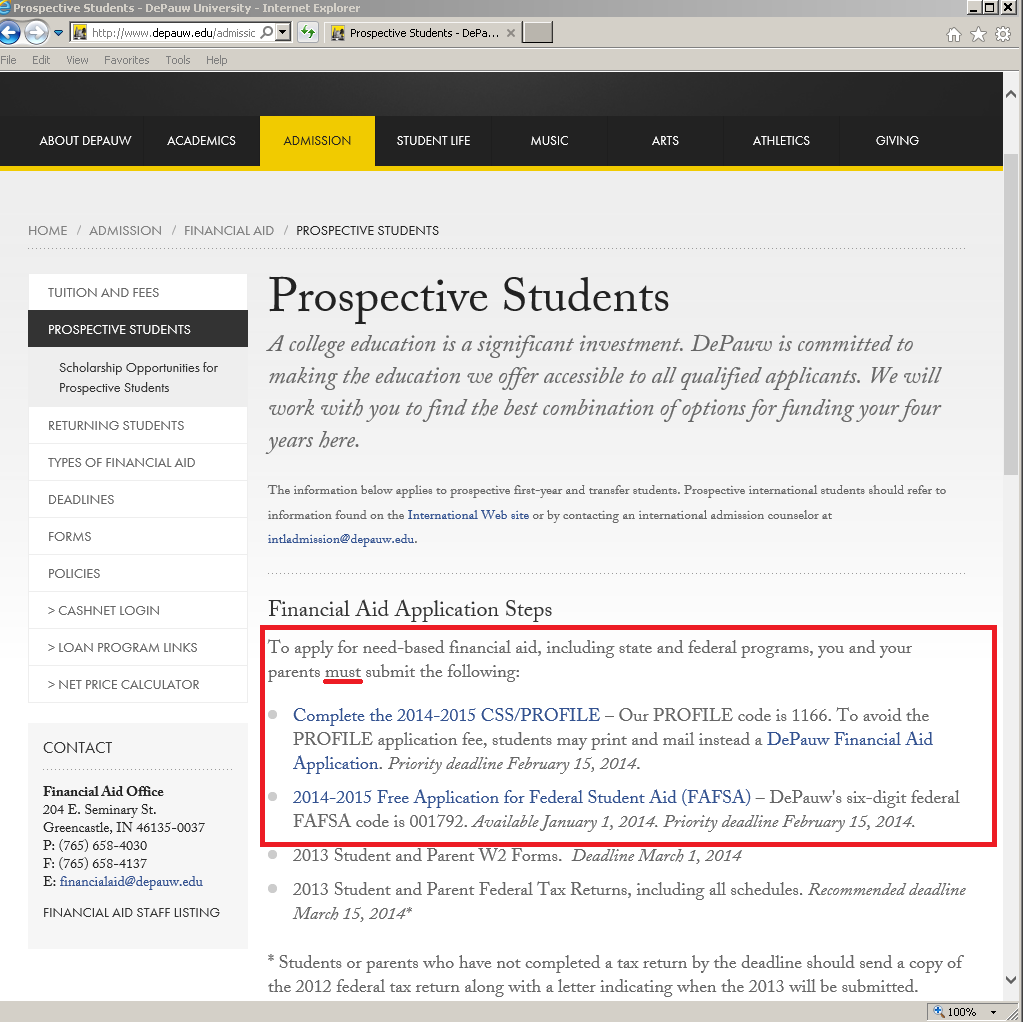1023x1022 pixels.
Task: Click the Refresh page icon
Action: point(308,33)
